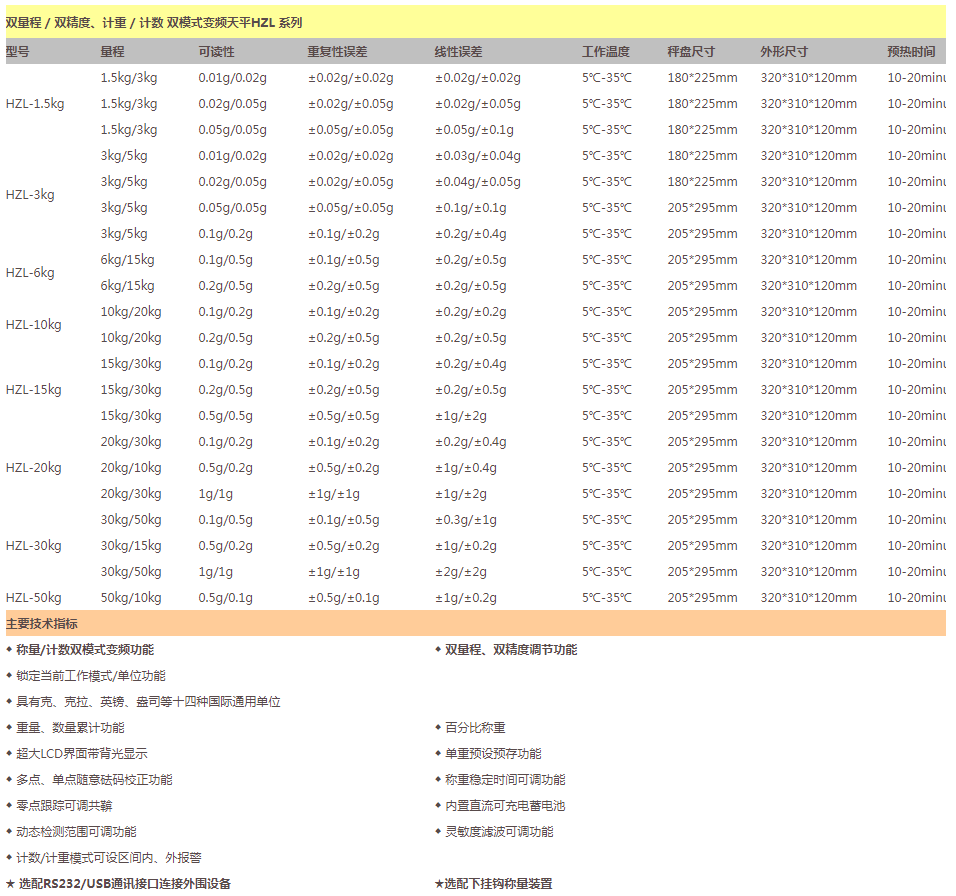The width and height of the screenshot is (956, 896).
Task: Select the HZL-1.5kg model label
Action: pos(35,104)
